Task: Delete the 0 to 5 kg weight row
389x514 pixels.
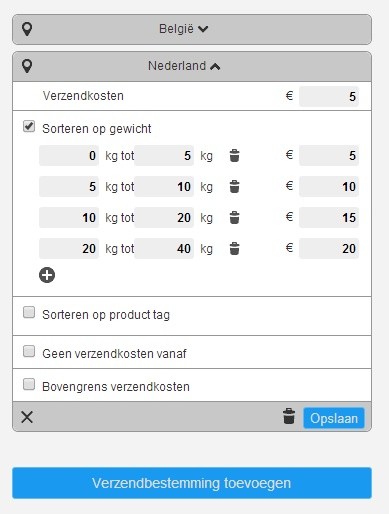Action: pos(234,156)
